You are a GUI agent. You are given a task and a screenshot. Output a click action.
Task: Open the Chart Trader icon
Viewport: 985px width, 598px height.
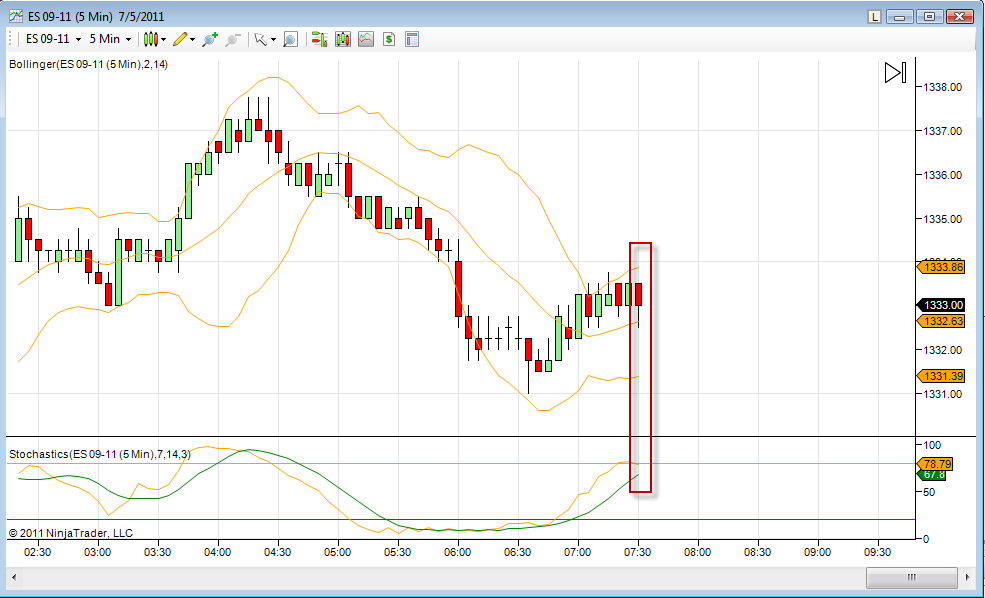(319, 40)
